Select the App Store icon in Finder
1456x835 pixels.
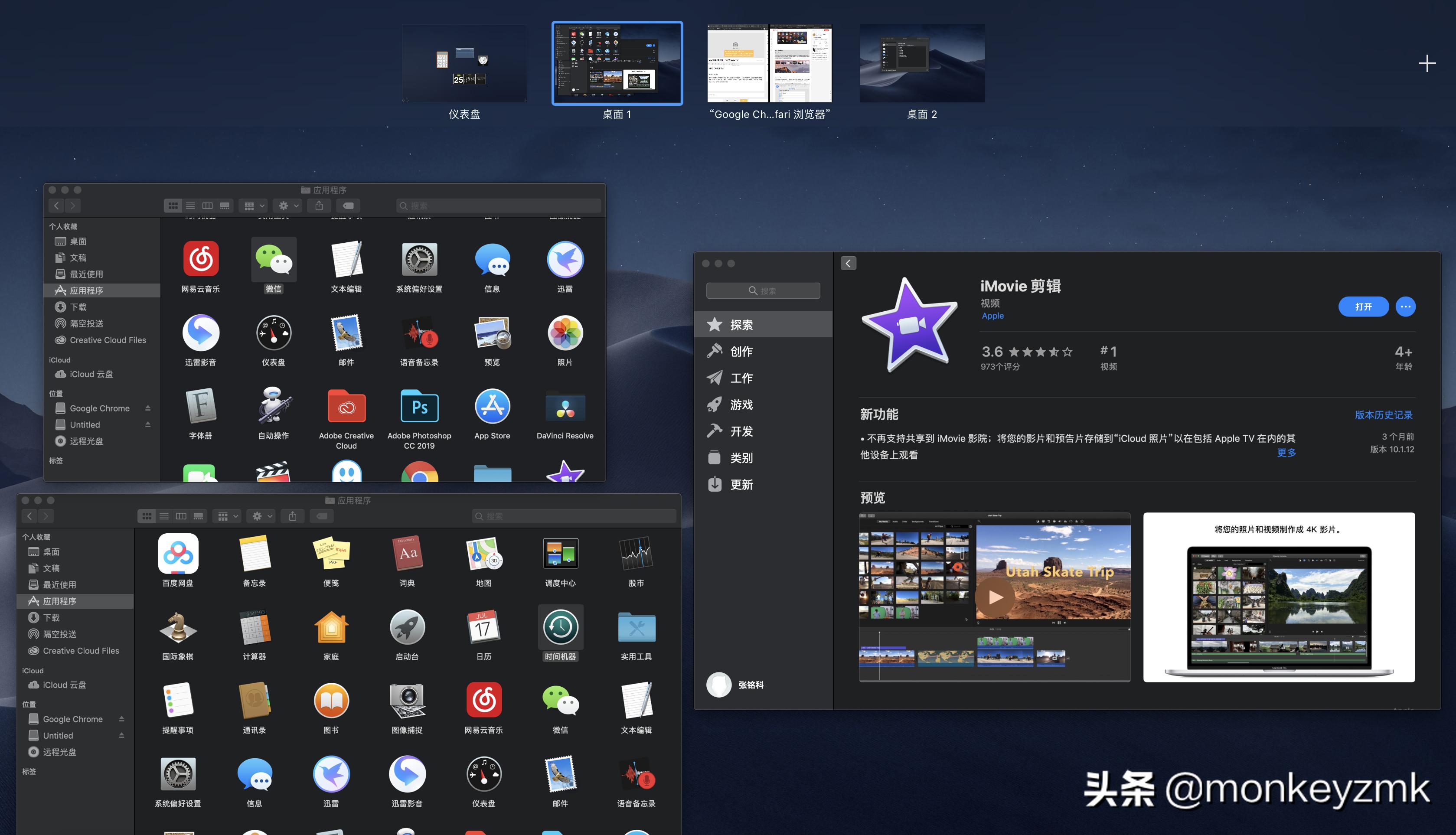492,407
